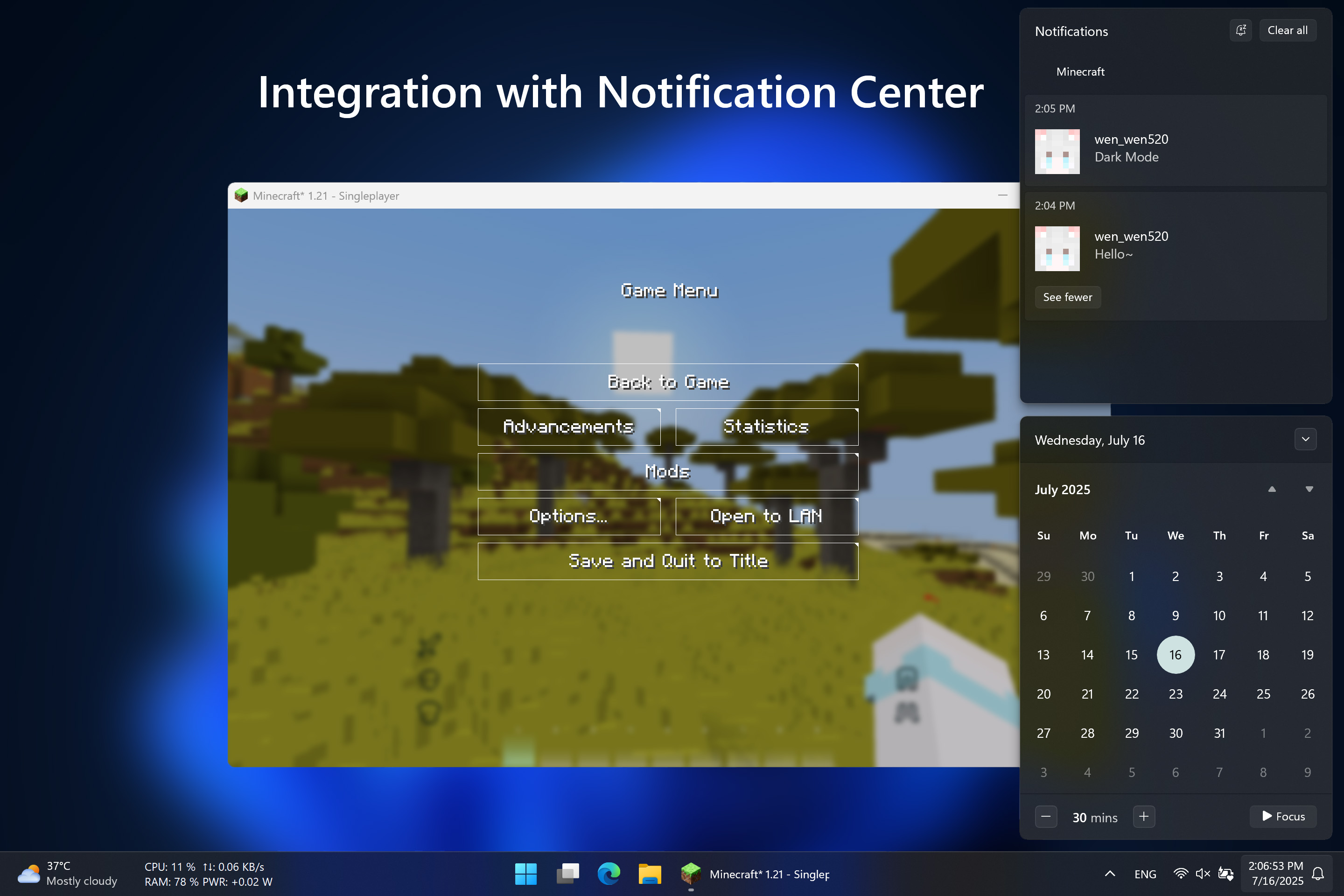Viewport: 1344px width, 896px height.
Task: Open wen_wen520 Dark Mode notification
Action: (1176, 140)
